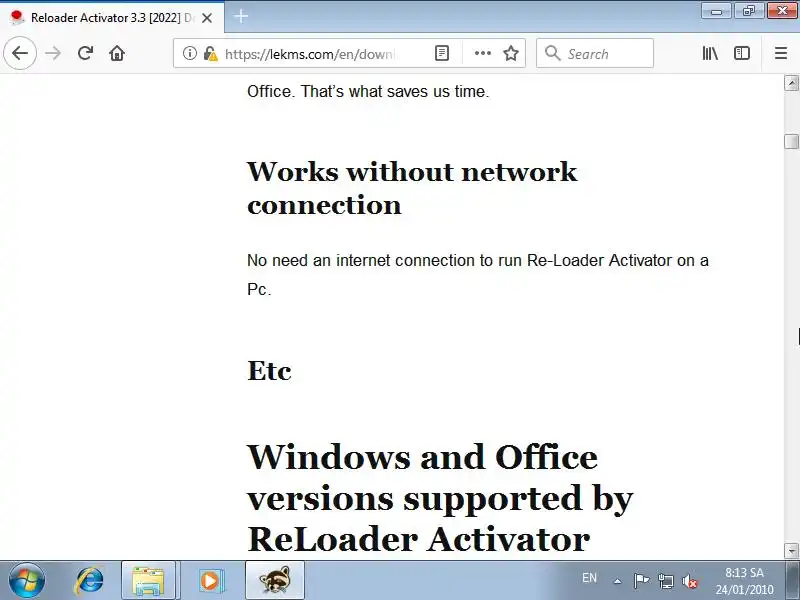Open the page actions three-dot menu
The width and height of the screenshot is (800, 600).
483,53
